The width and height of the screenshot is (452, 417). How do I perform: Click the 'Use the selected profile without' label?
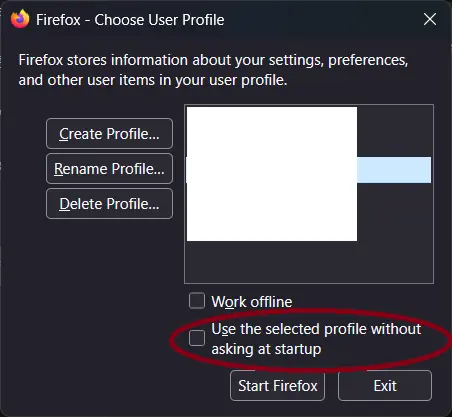pos(316,329)
